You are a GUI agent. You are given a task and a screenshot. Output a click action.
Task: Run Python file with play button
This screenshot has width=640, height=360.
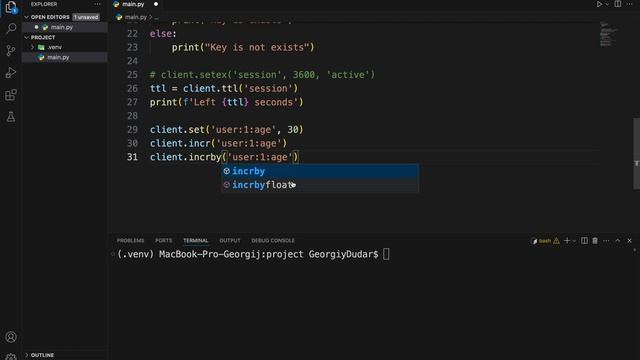(599, 4)
